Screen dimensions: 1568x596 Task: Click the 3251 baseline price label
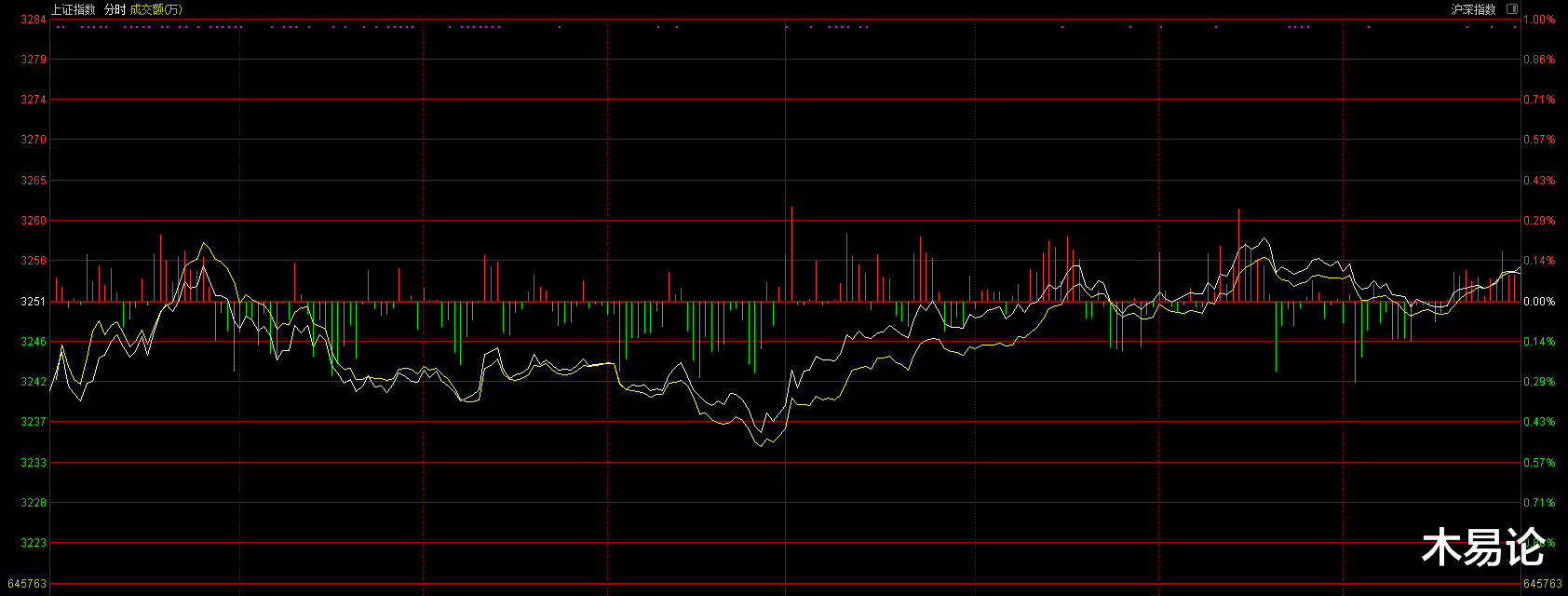pos(34,302)
